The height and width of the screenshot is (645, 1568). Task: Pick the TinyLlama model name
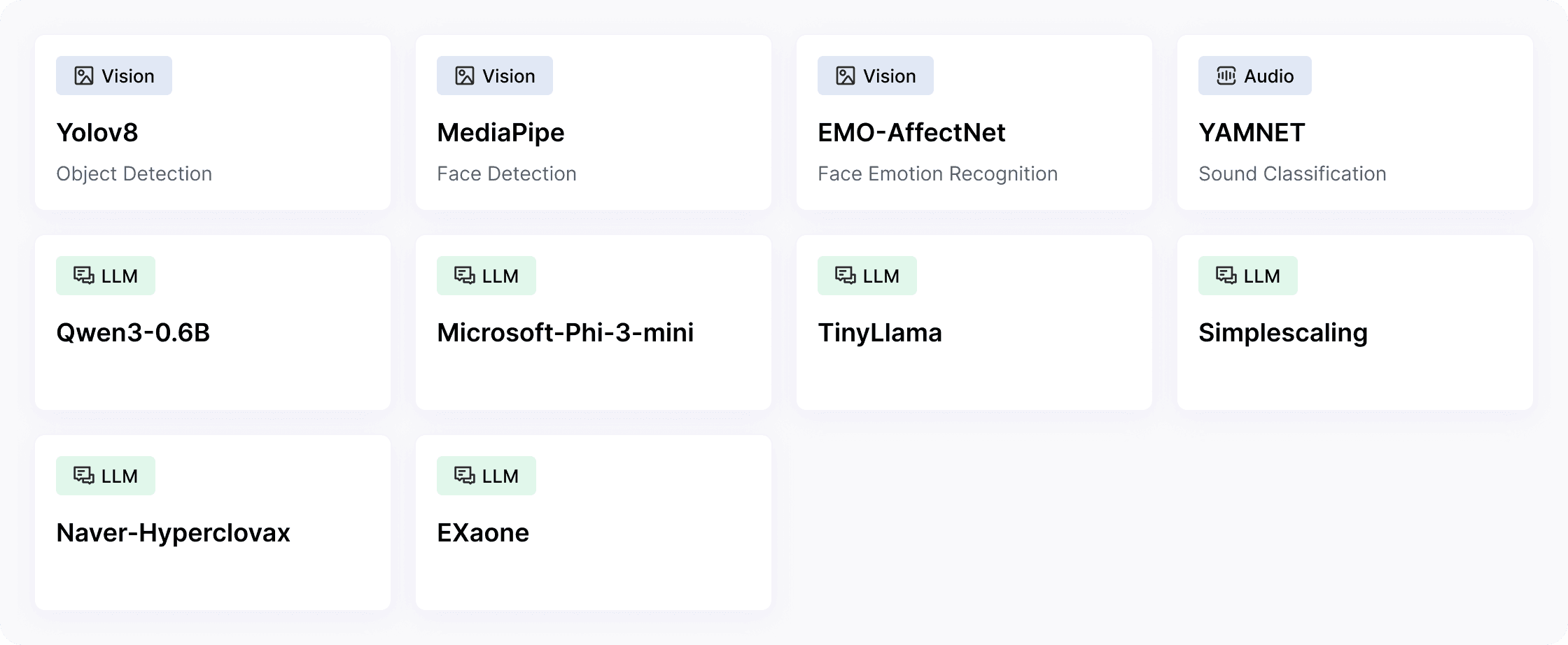tap(880, 332)
